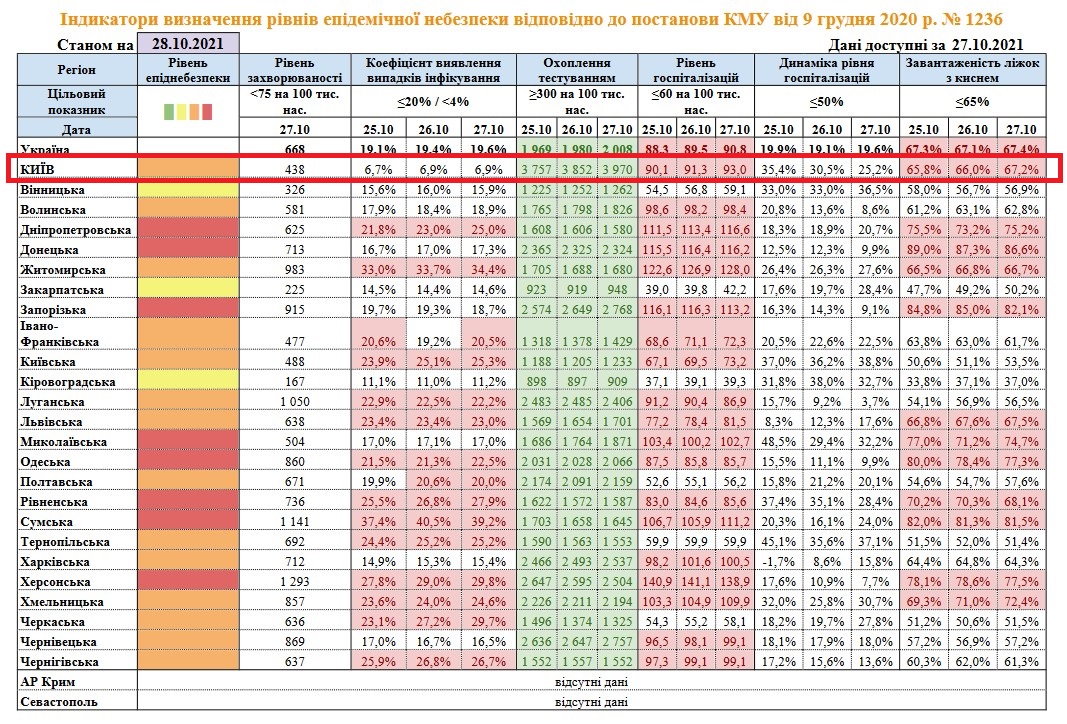1067x724 pixels.
Task: Select the date cell 28.10.2021
Action: coord(189,44)
